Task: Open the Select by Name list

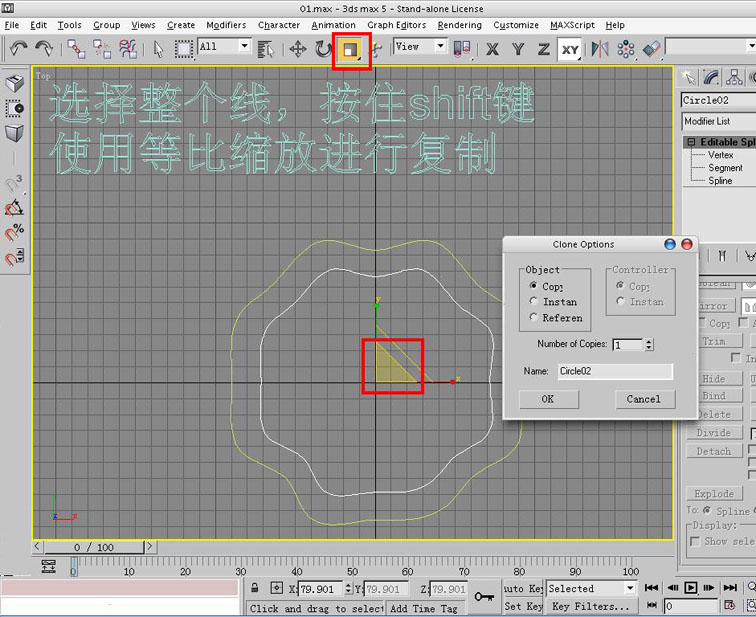Action: pos(265,49)
